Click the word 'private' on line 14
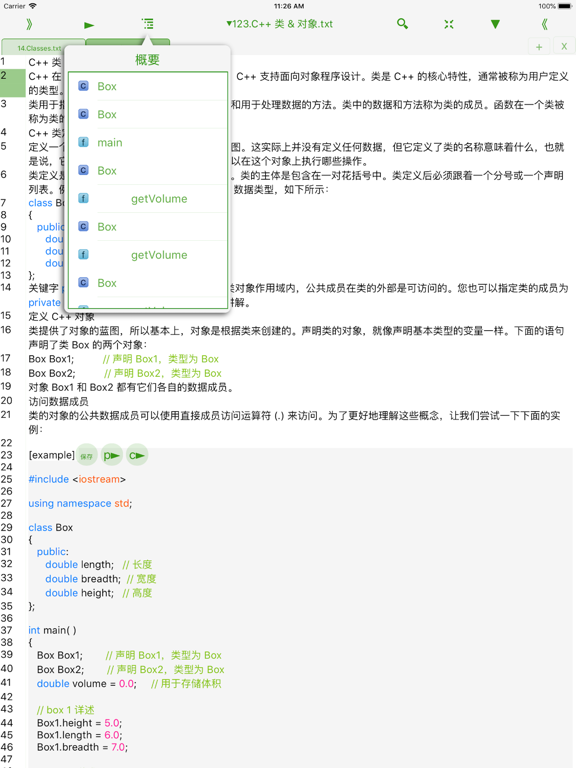The height and width of the screenshot is (768, 576). (x=45, y=303)
